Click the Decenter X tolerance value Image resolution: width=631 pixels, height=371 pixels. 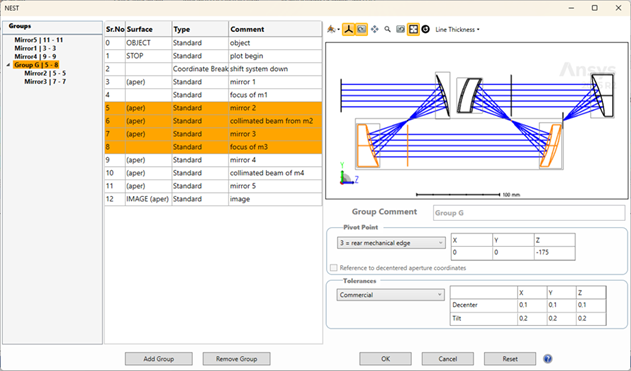pos(532,305)
